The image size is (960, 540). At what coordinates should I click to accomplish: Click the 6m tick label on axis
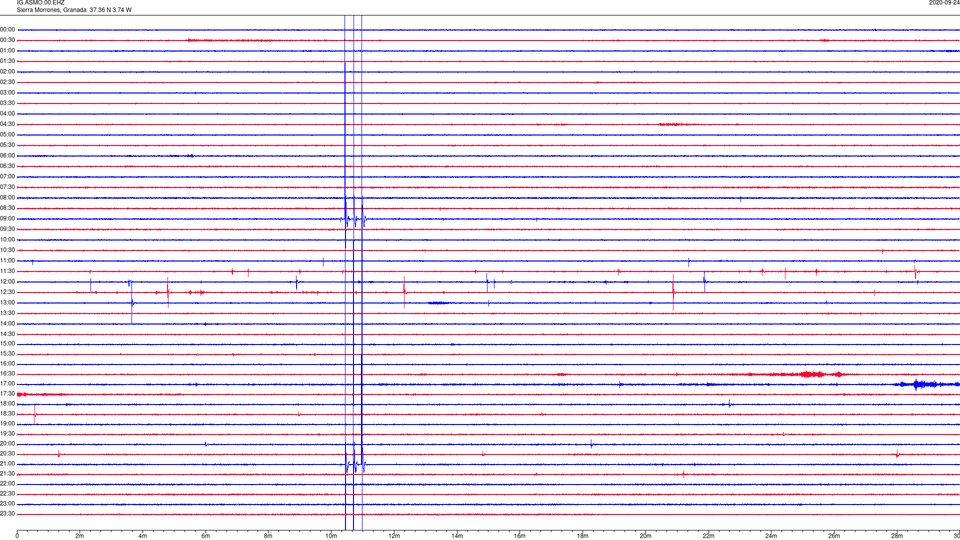[x=206, y=536]
